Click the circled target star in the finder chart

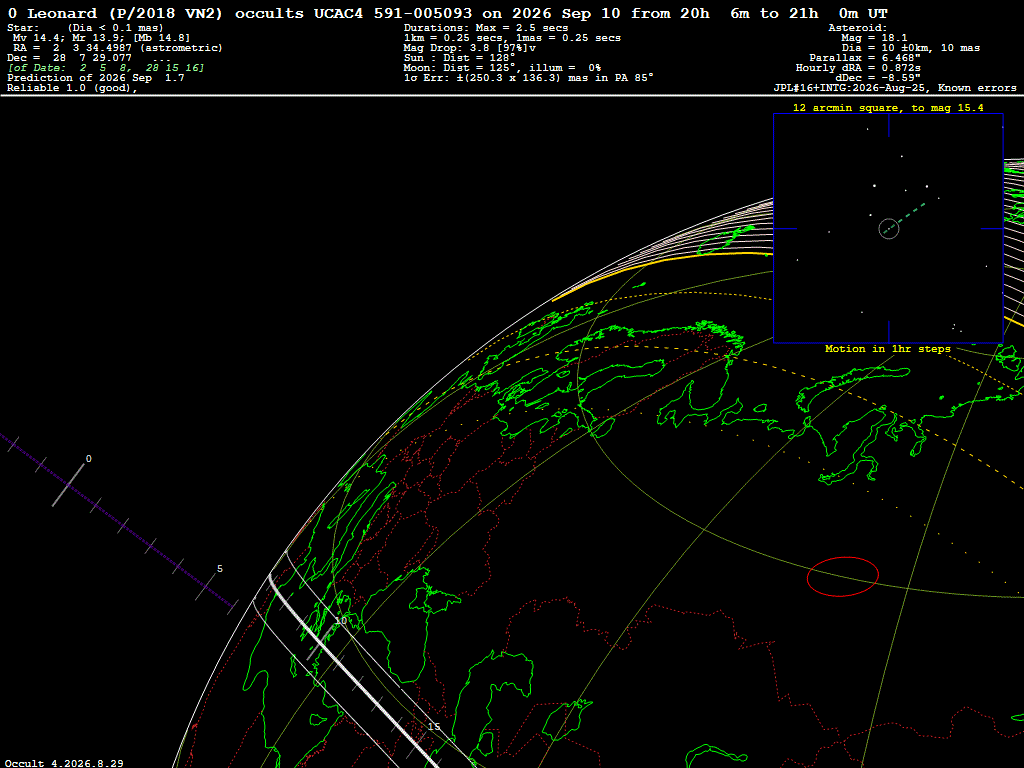888,229
